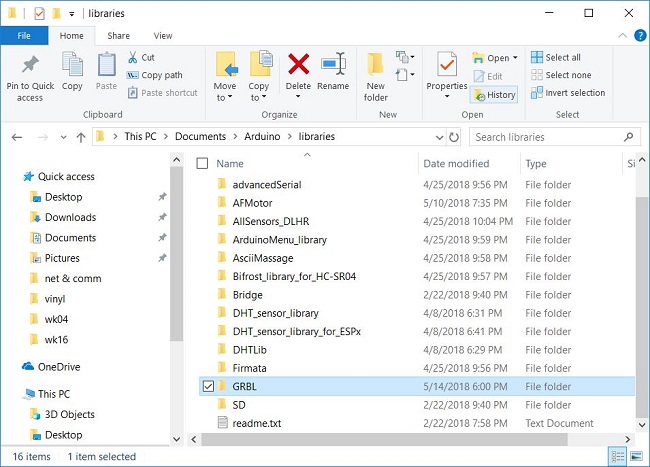Click Arduino in address bar
The image size is (650, 467).
coord(262,136)
